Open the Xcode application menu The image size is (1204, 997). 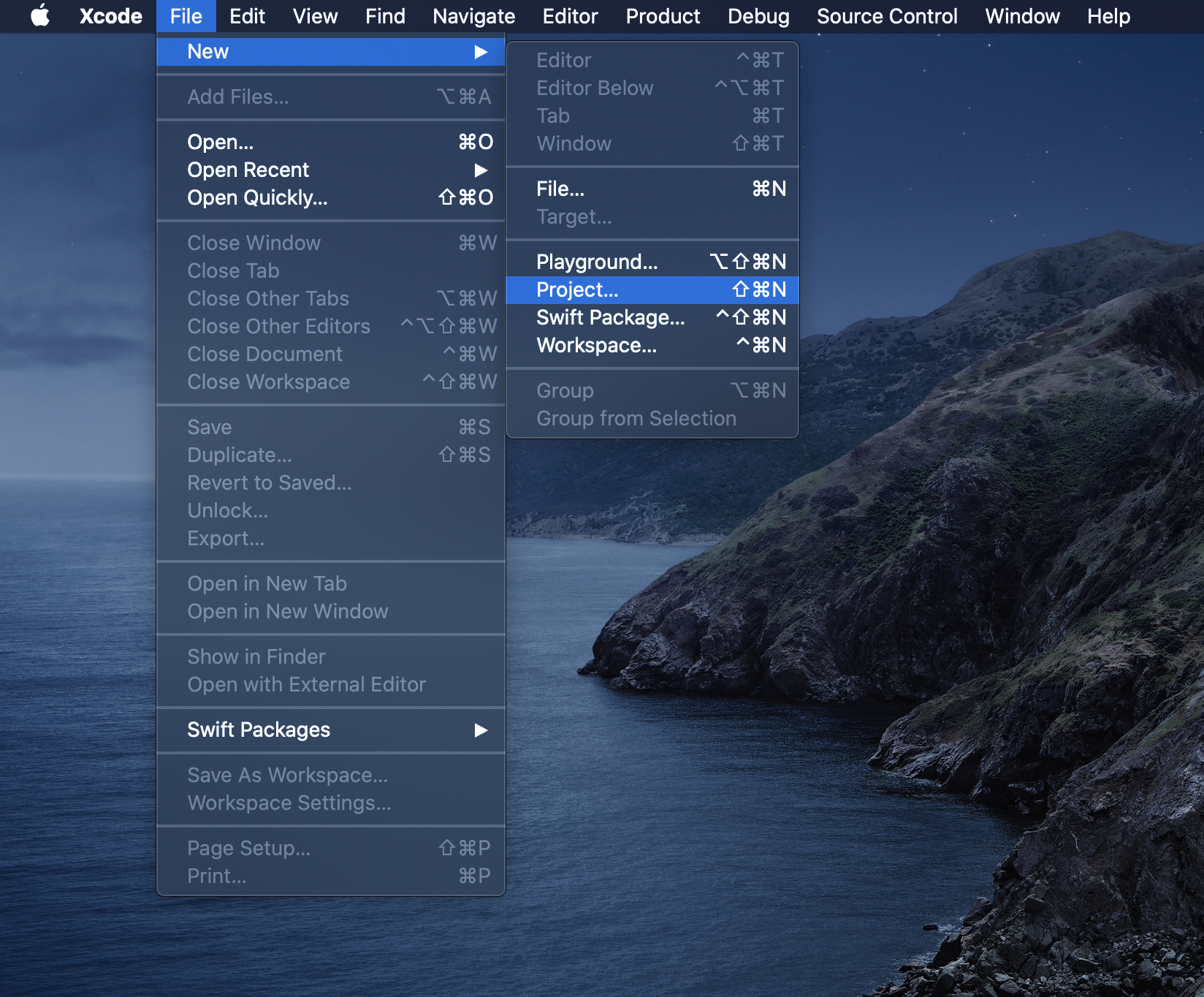[110, 16]
